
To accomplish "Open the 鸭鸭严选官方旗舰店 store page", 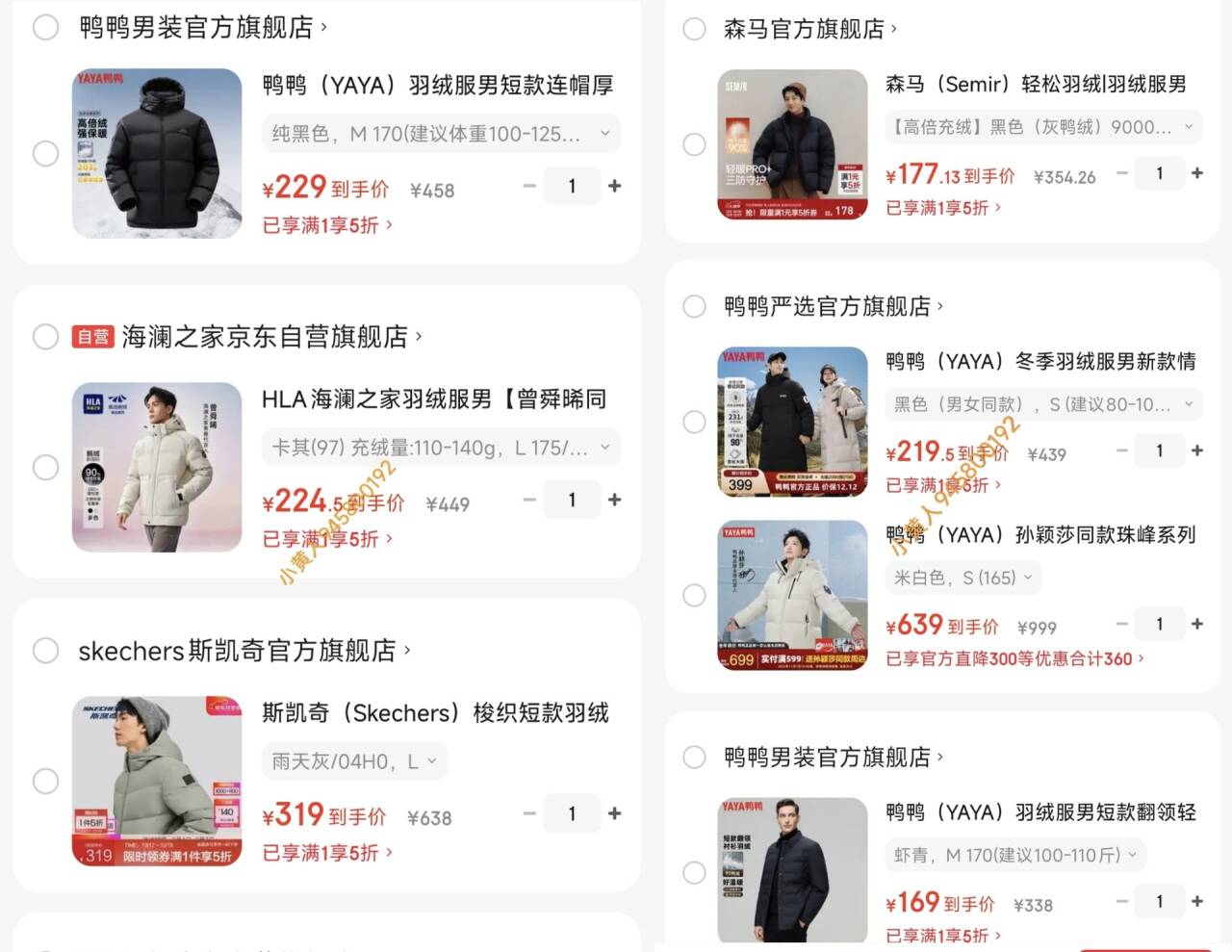I will point(834,306).
